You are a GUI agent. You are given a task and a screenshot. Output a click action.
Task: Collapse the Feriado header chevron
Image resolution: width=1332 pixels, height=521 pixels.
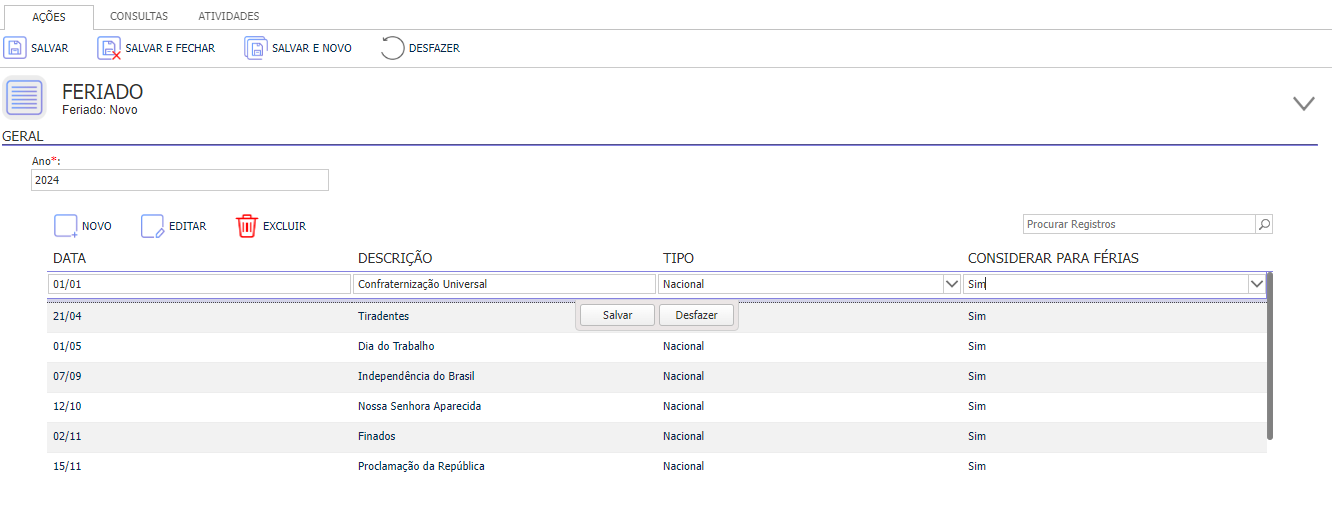coord(1304,103)
